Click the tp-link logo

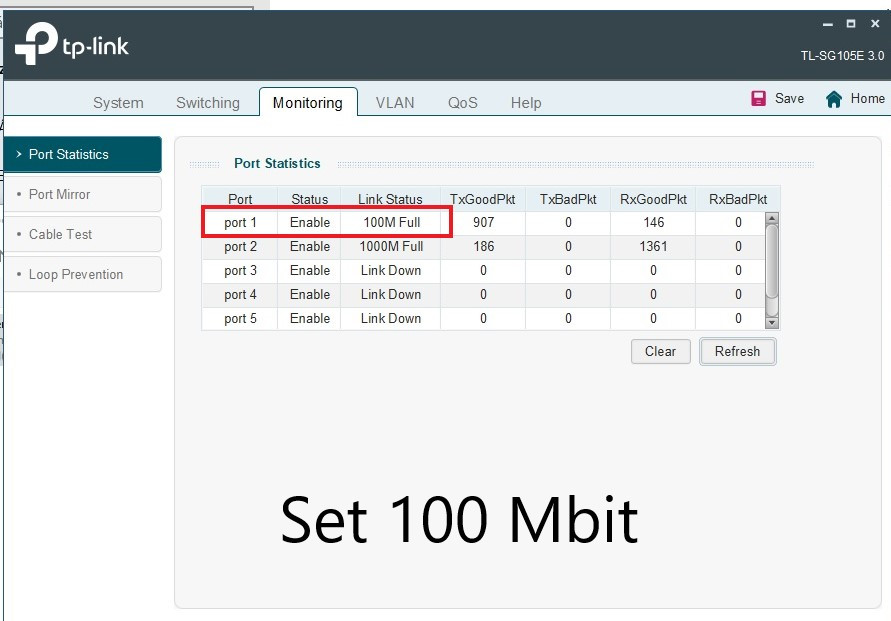(x=72, y=44)
